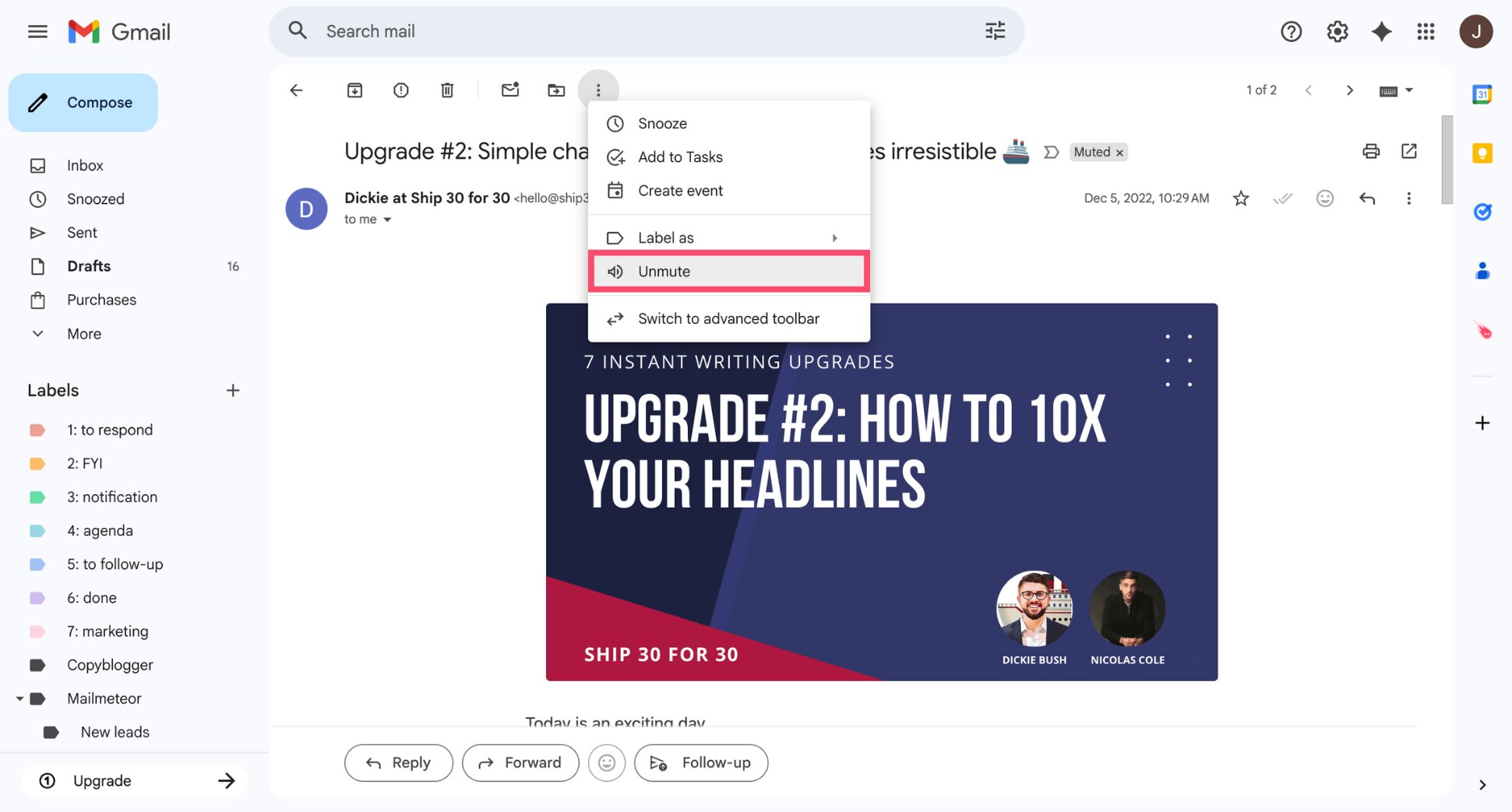The image size is (1512, 812).
Task: Click the Reply button
Action: point(398,763)
